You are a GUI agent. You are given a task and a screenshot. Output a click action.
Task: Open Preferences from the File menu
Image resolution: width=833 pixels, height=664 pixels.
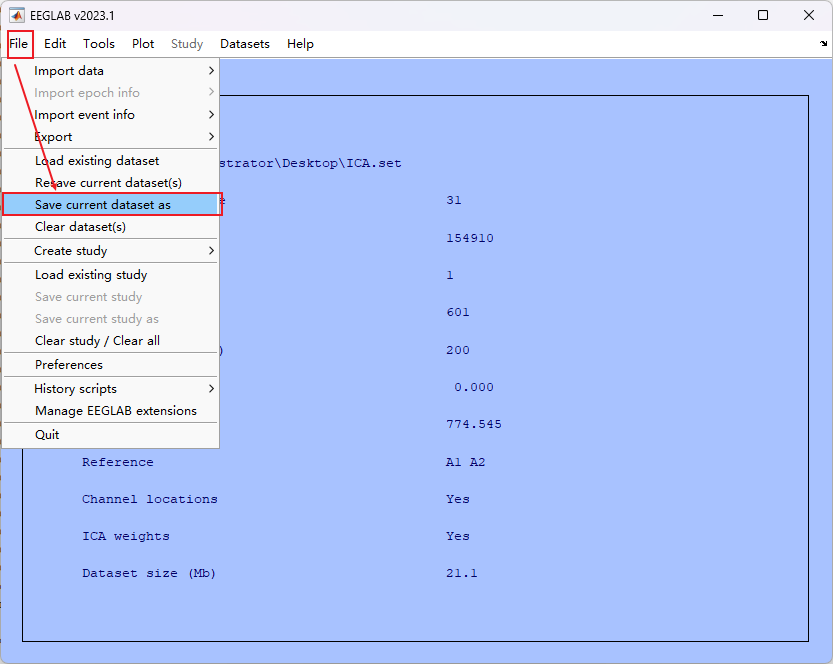[111, 365]
